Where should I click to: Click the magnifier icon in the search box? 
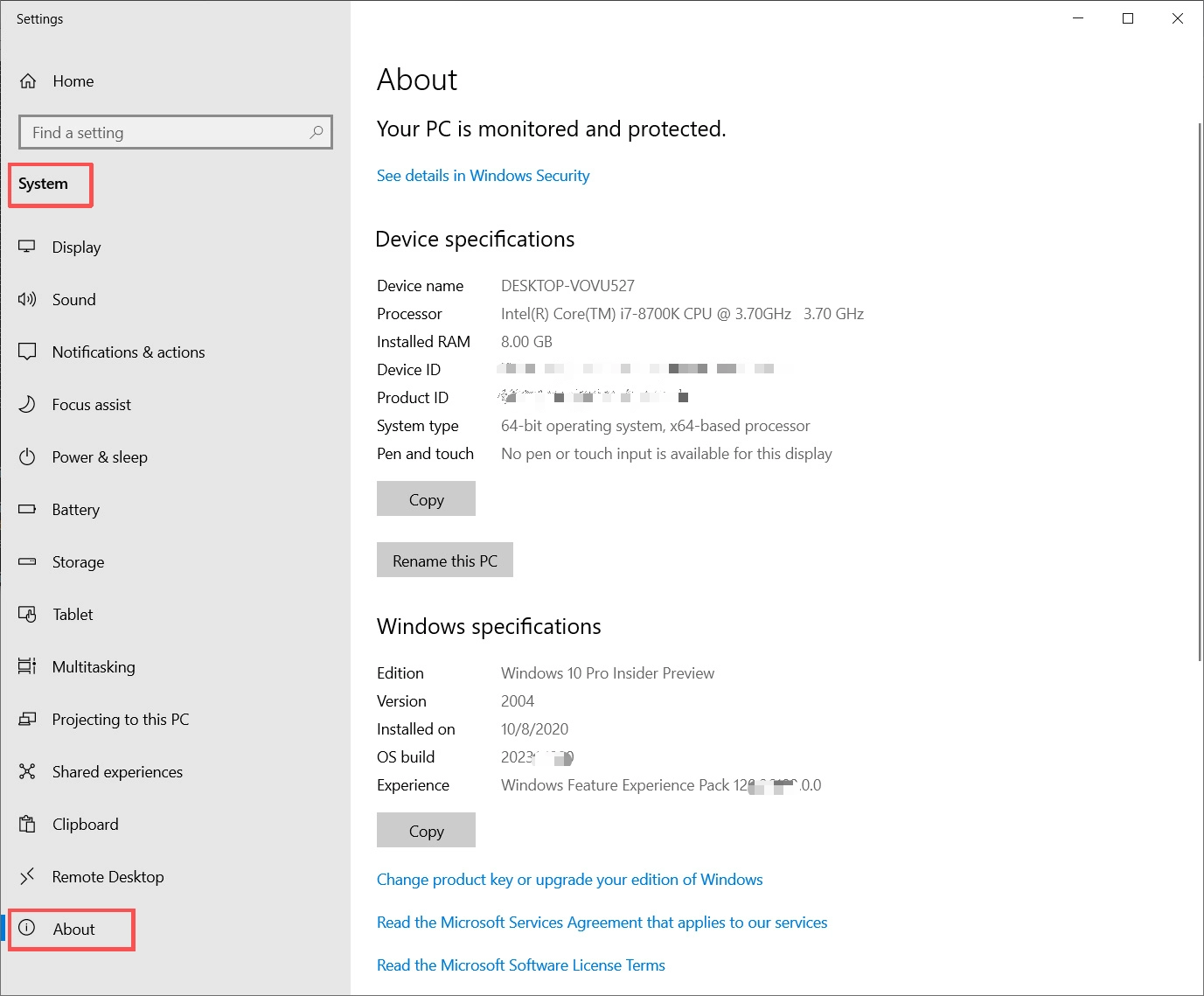click(317, 132)
